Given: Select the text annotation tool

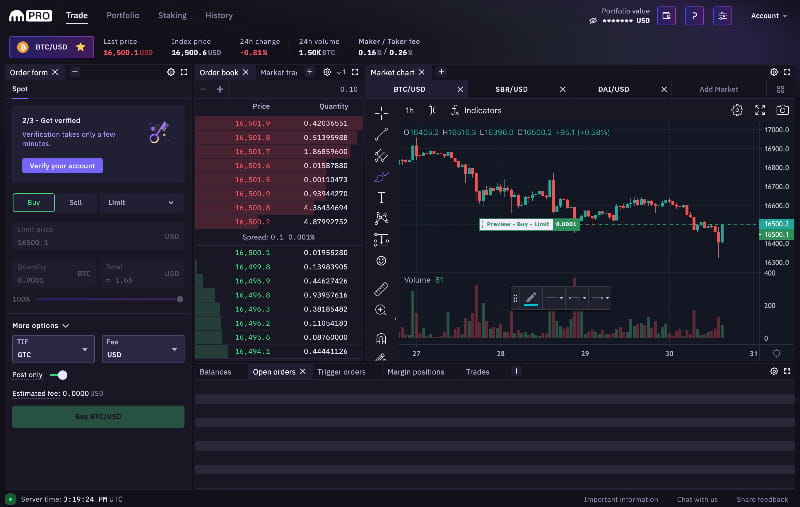Looking at the screenshot, I should point(381,198).
